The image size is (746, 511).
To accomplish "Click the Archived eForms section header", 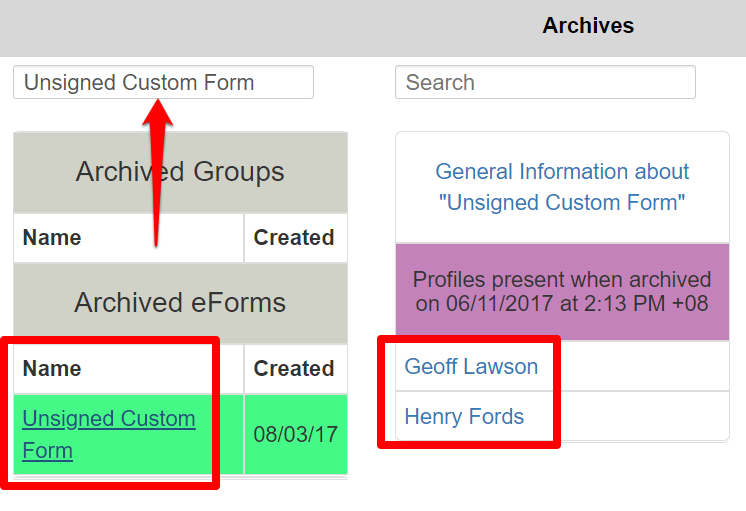I will coord(180,303).
